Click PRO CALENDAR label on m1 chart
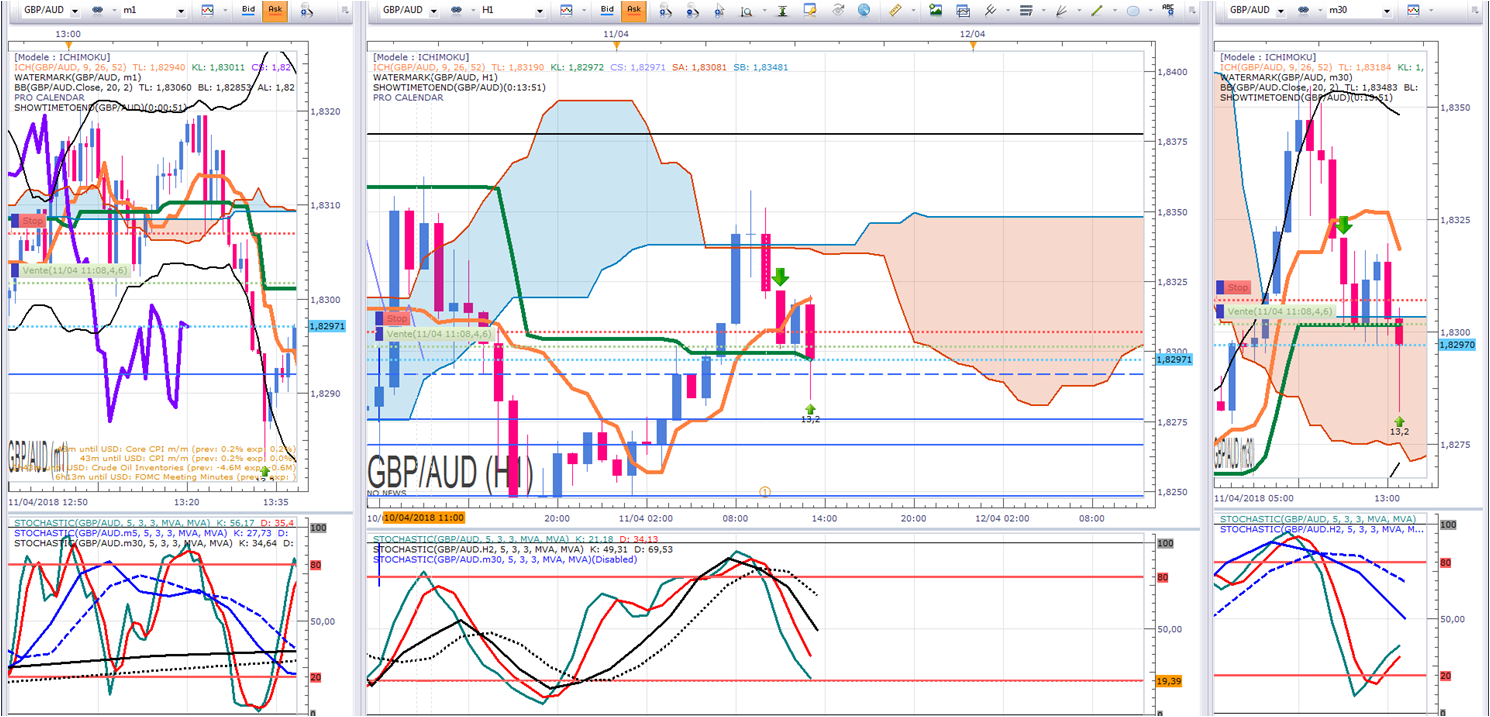The height and width of the screenshot is (717, 1490). pos(50,98)
